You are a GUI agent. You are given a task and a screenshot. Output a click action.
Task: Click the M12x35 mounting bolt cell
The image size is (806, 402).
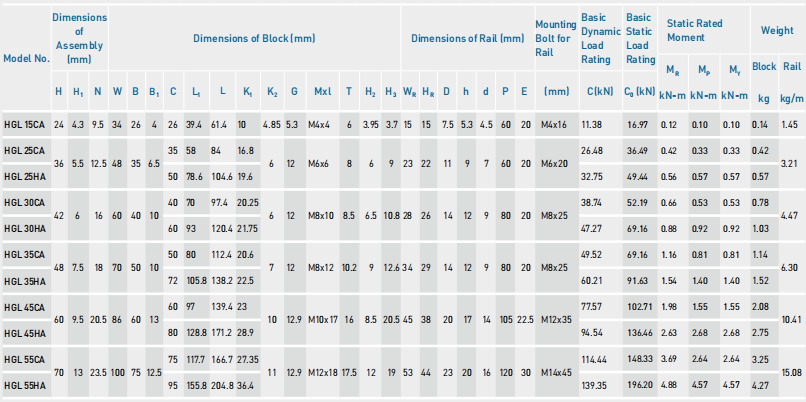point(555,320)
